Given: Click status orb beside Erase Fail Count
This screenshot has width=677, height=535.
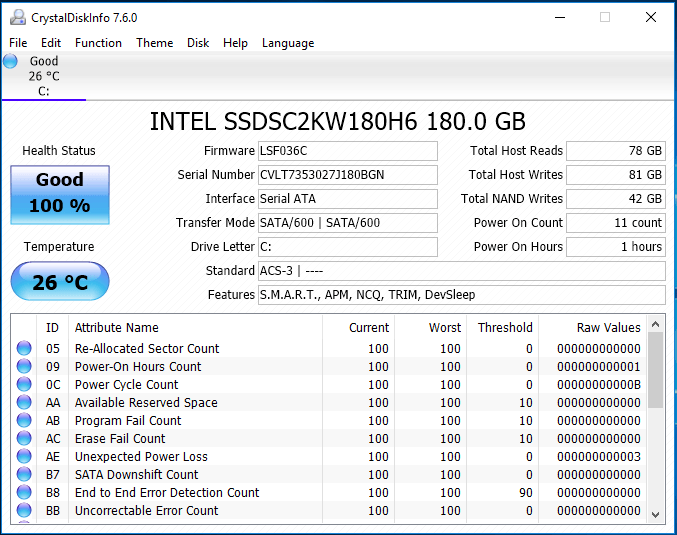Looking at the screenshot, I should 24,439.
